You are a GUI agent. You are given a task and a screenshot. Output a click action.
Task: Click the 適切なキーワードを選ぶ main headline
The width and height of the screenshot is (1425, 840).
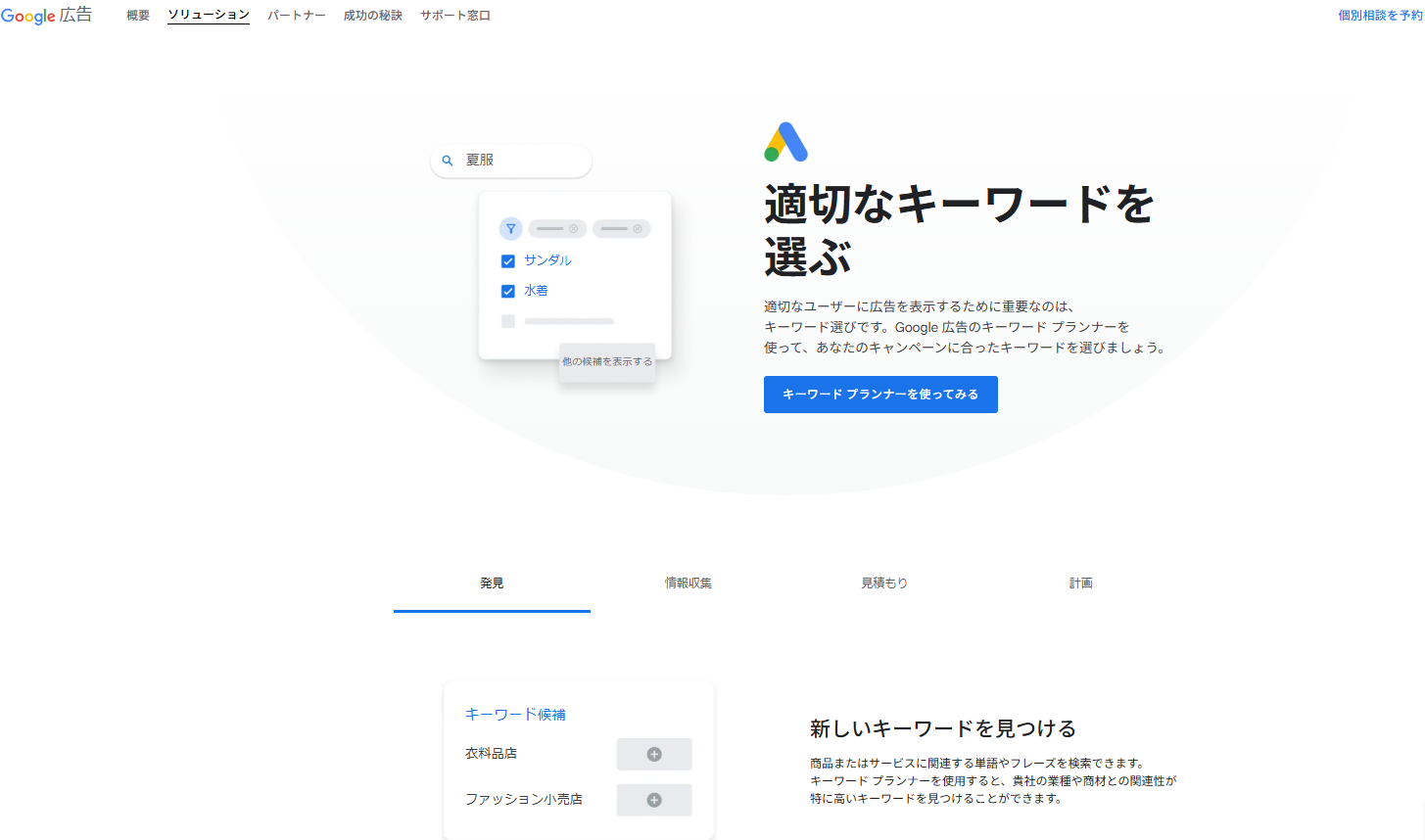(959, 231)
